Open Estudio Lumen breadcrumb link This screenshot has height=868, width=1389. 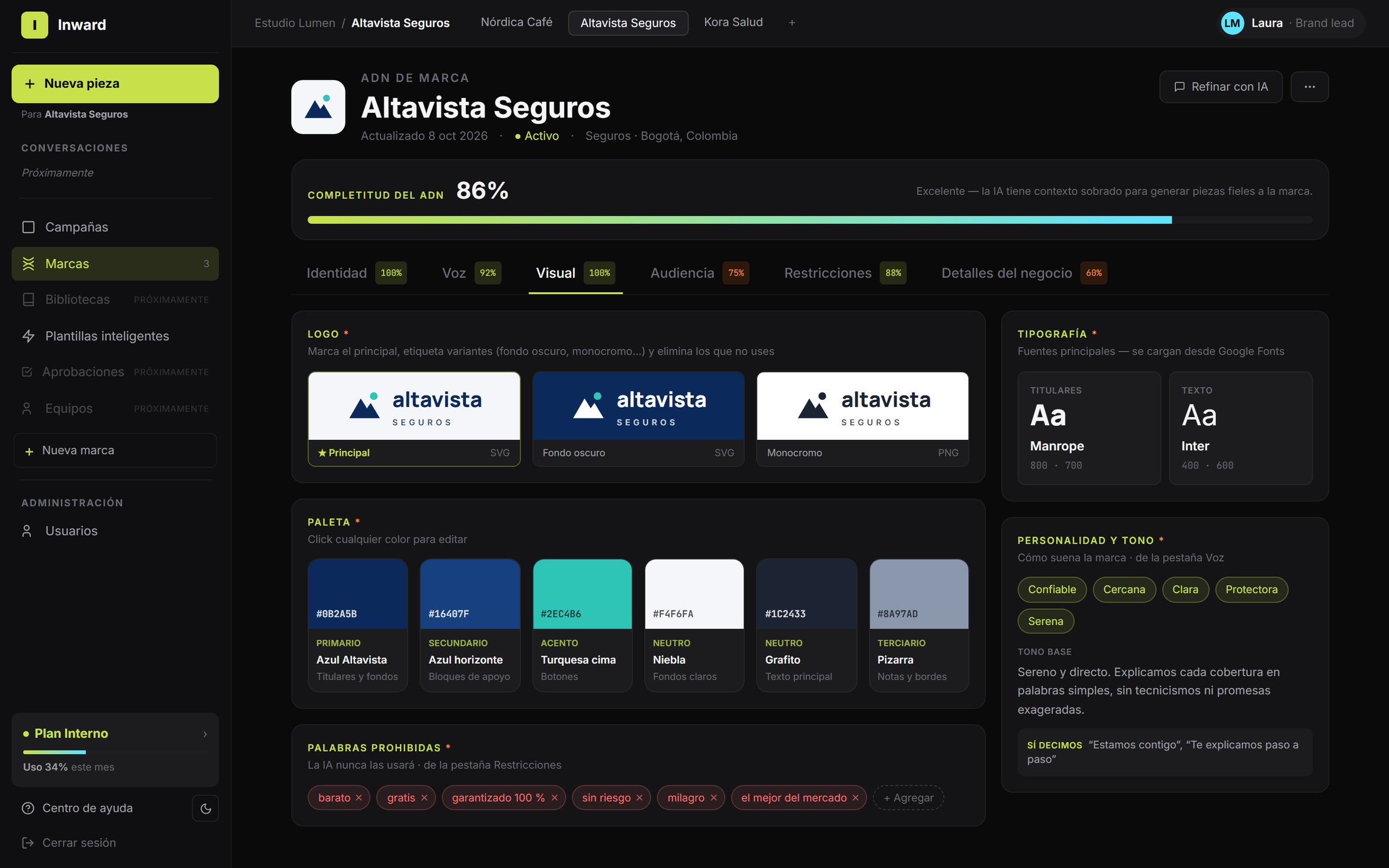click(x=295, y=23)
